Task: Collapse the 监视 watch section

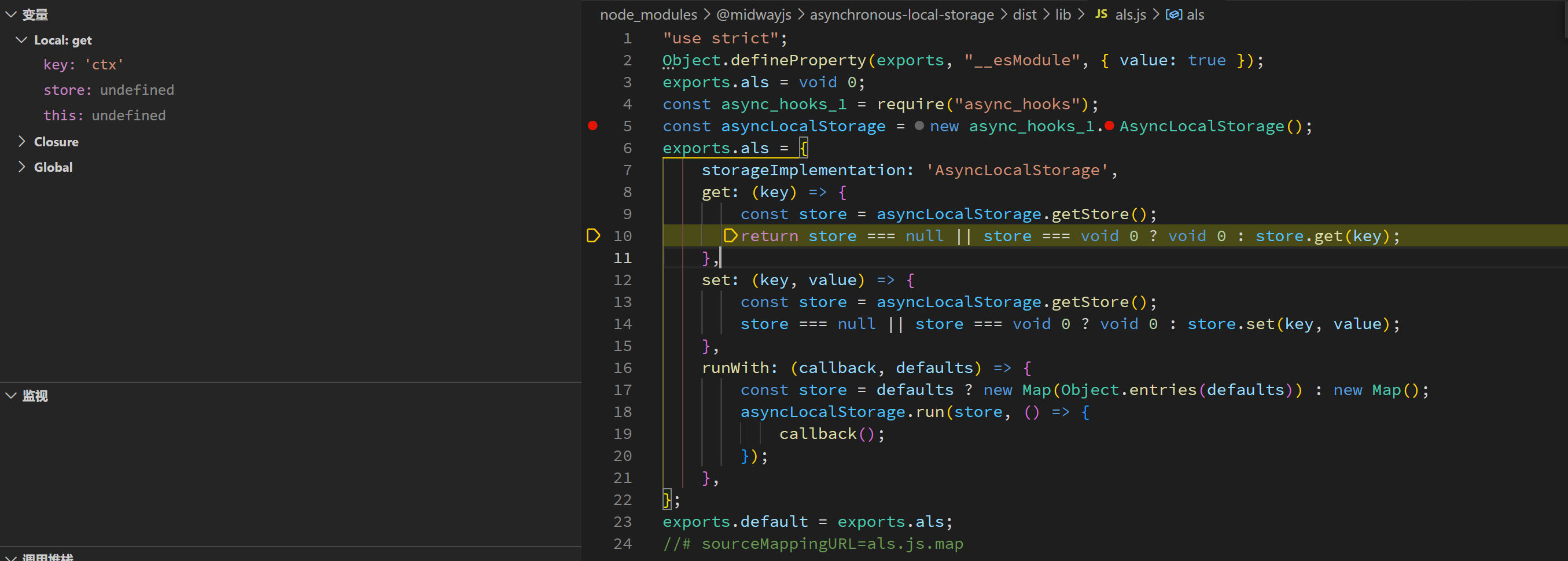Action: coord(11,396)
